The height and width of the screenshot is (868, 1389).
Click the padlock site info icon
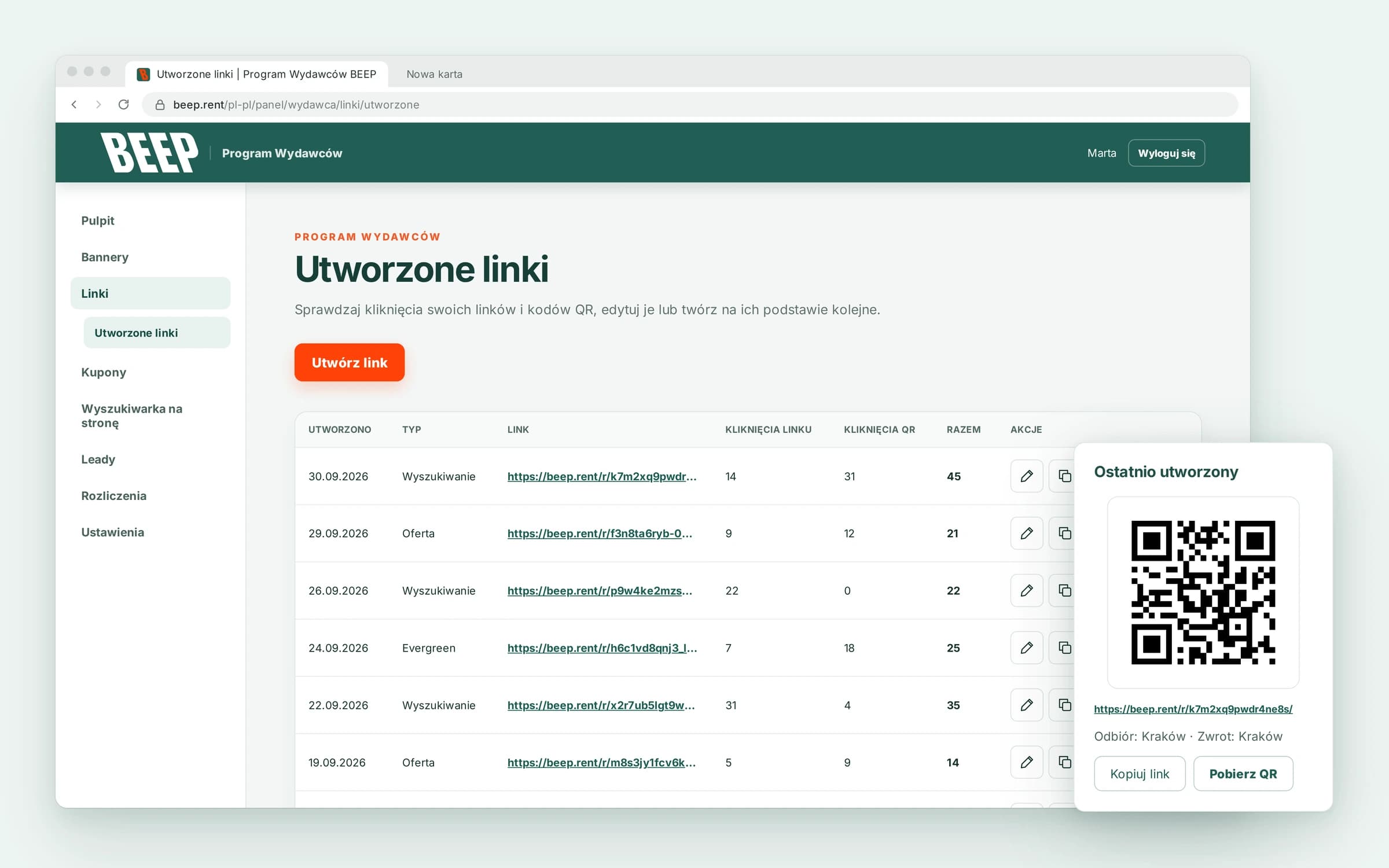160,105
